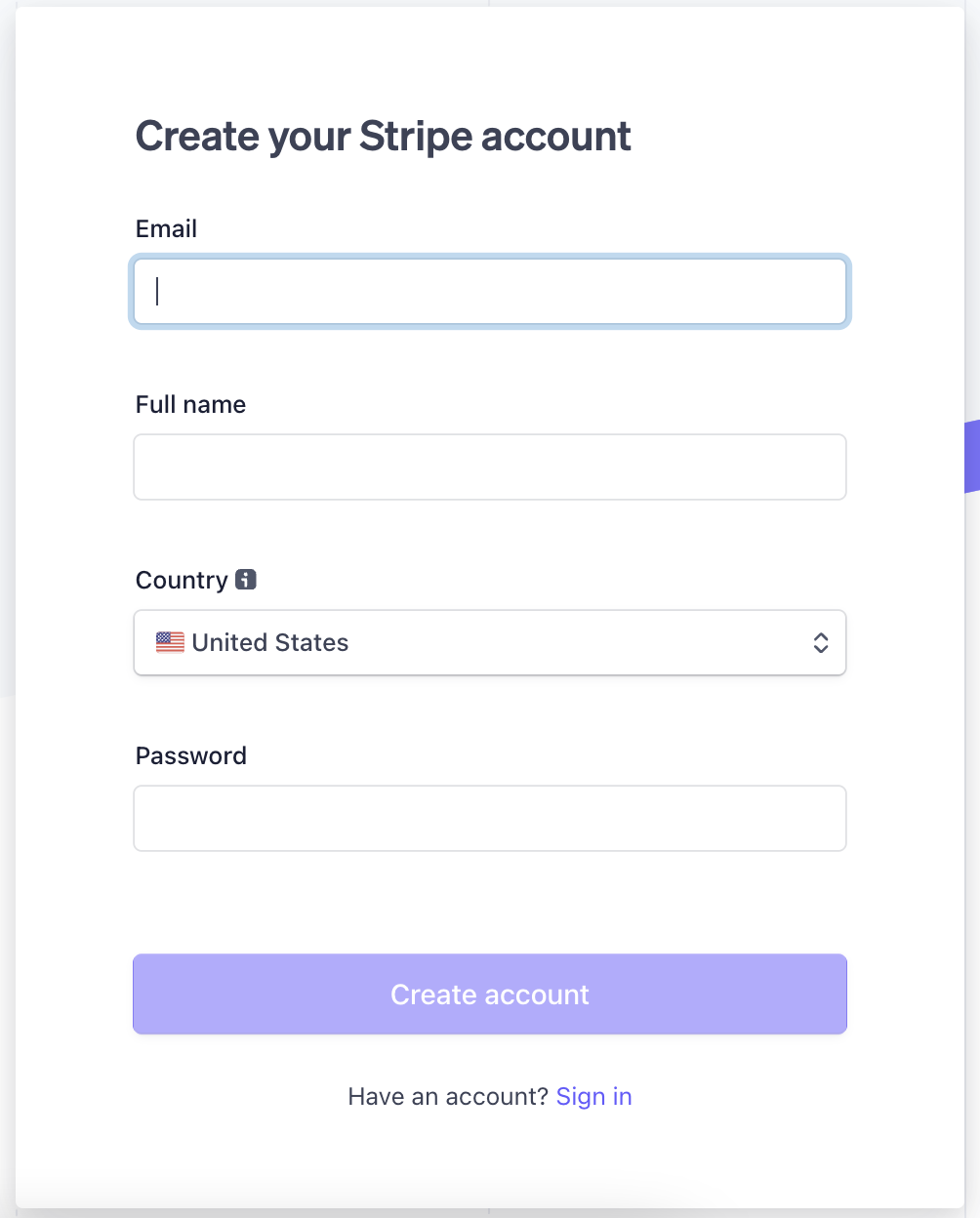Viewport: 980px width, 1218px height.
Task: Click the Have an account? text
Action: (449, 1096)
